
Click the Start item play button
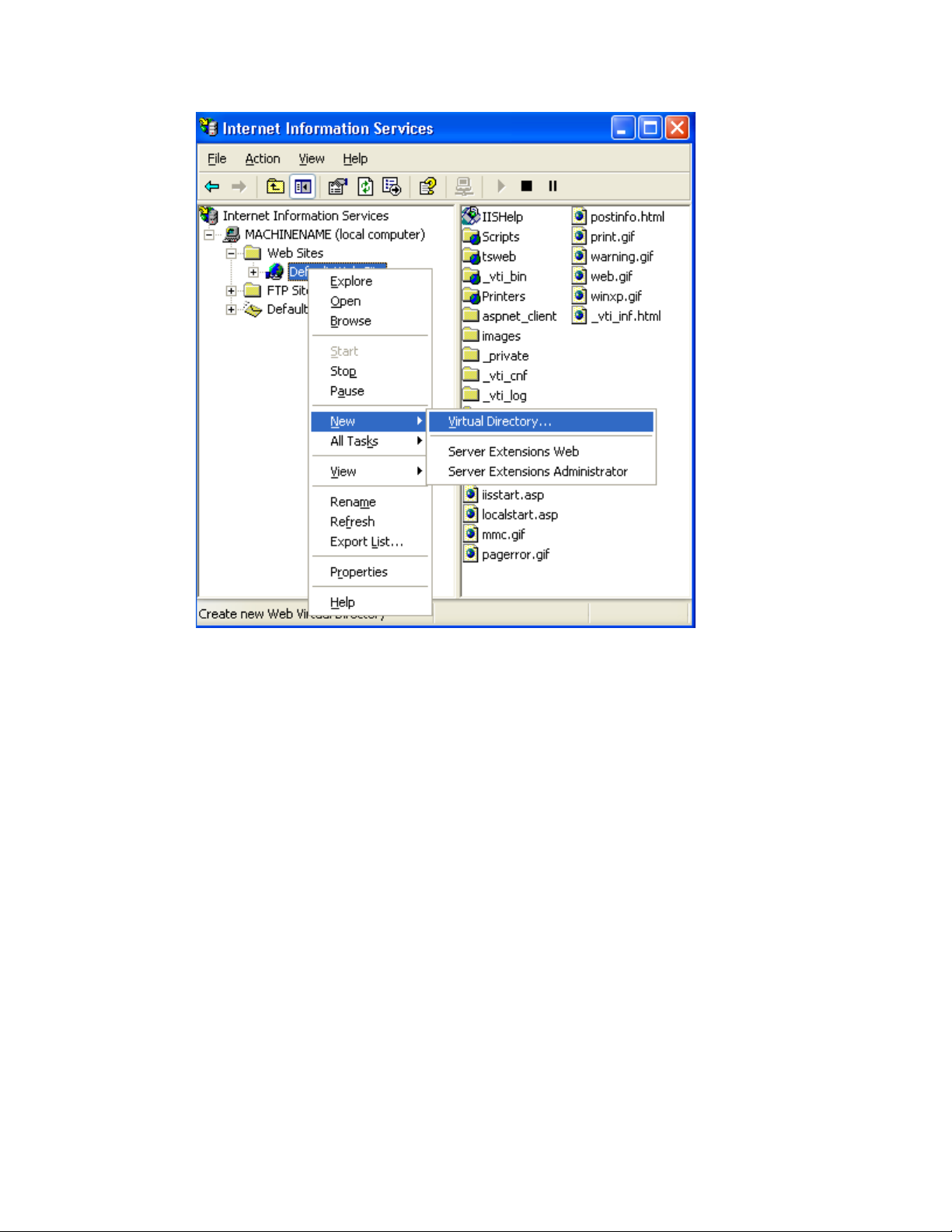coord(501,186)
